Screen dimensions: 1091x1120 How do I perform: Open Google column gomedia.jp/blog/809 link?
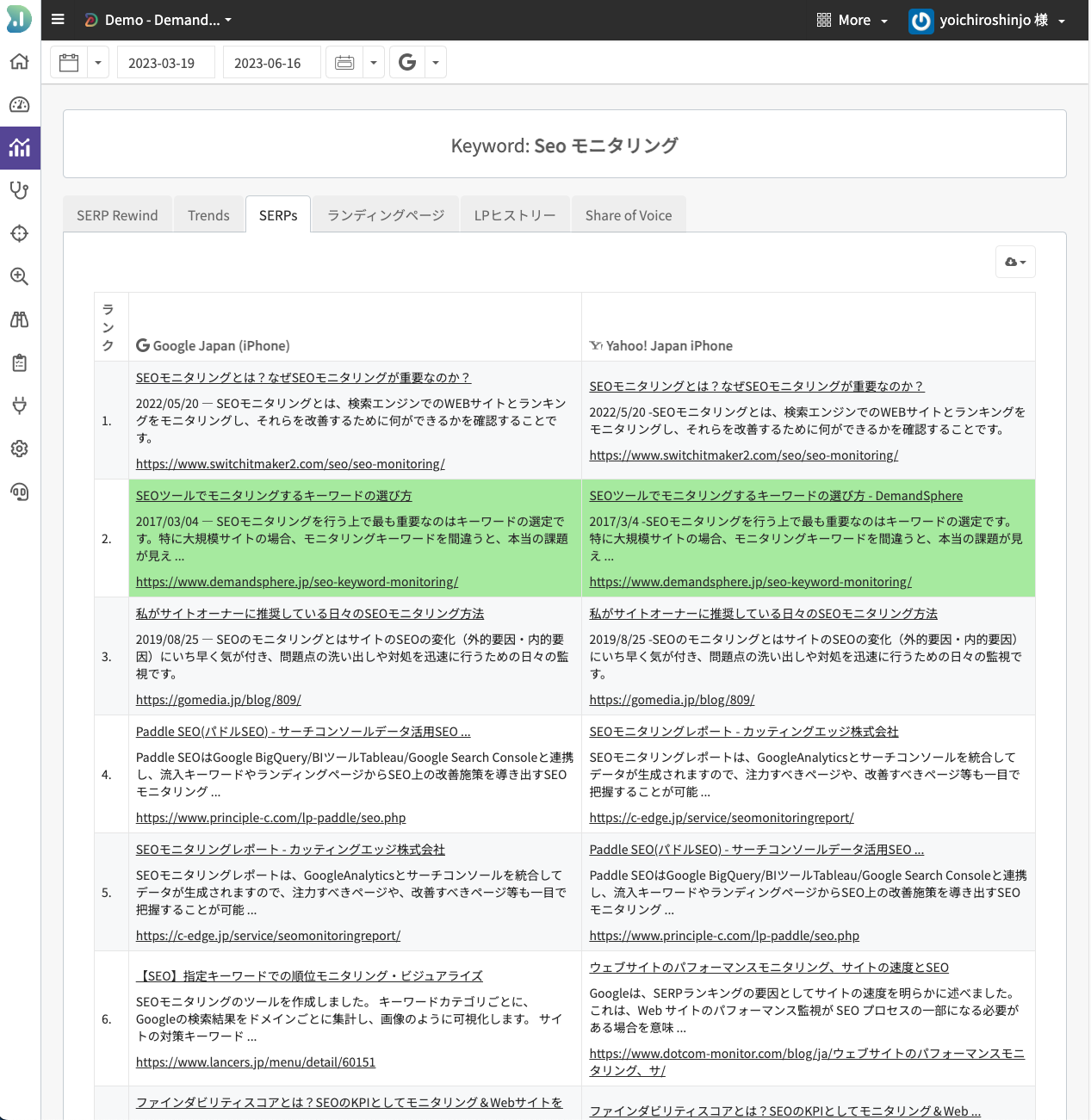click(x=219, y=699)
